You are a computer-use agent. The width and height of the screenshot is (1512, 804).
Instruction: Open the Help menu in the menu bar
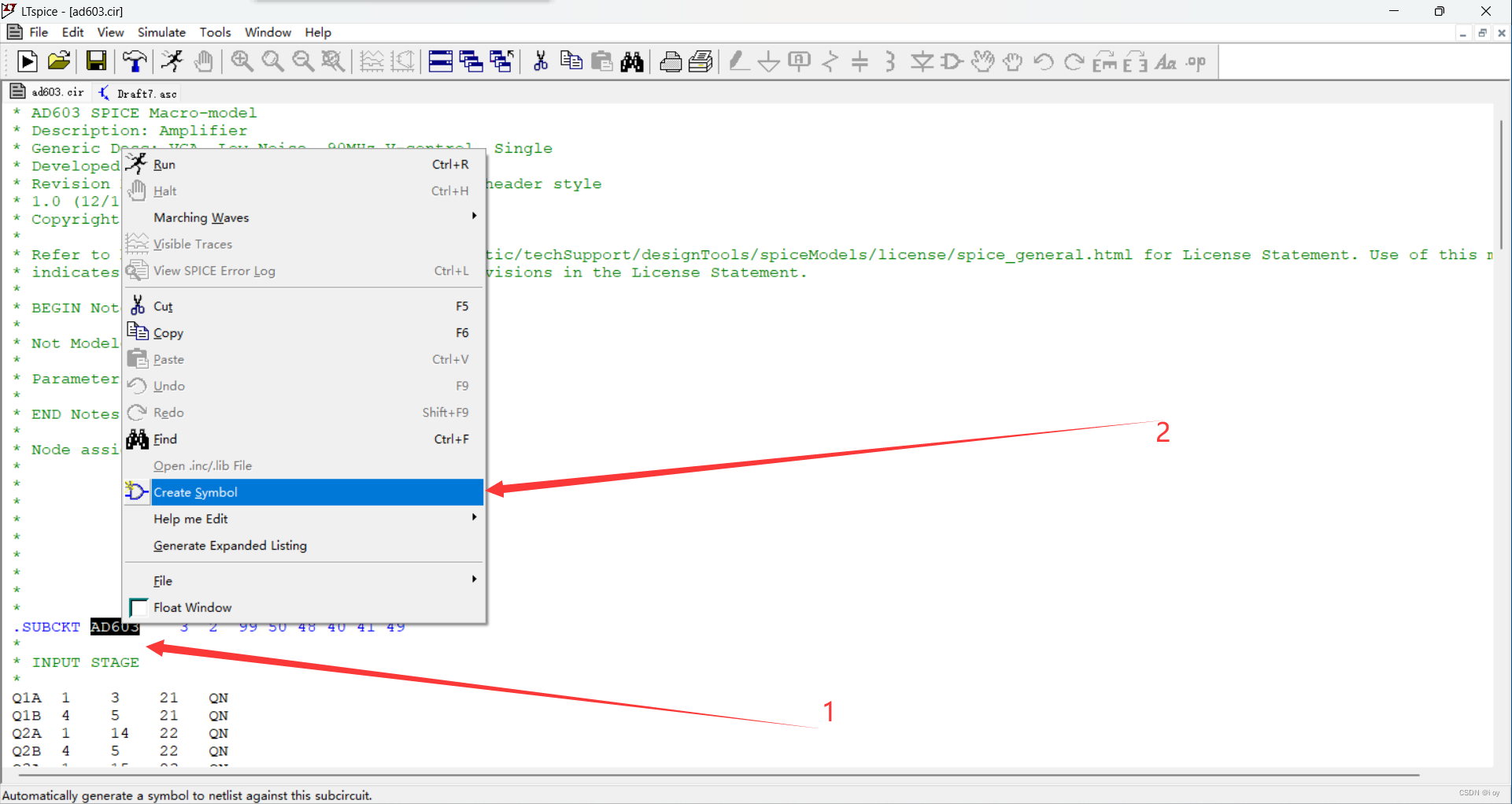point(318,32)
